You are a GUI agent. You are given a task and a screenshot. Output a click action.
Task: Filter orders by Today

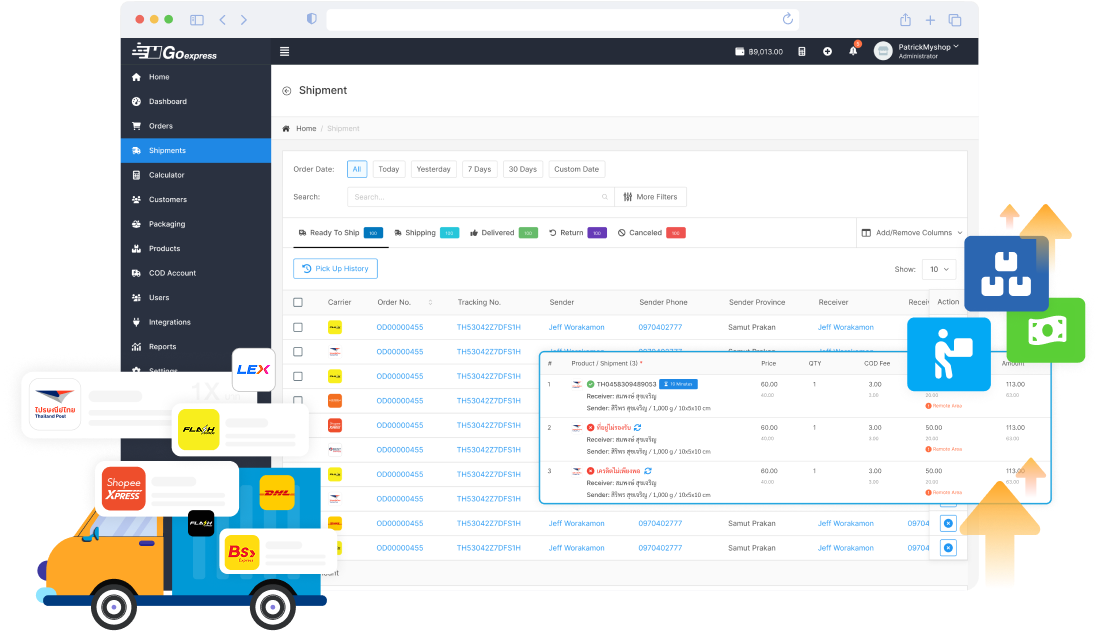coord(389,170)
